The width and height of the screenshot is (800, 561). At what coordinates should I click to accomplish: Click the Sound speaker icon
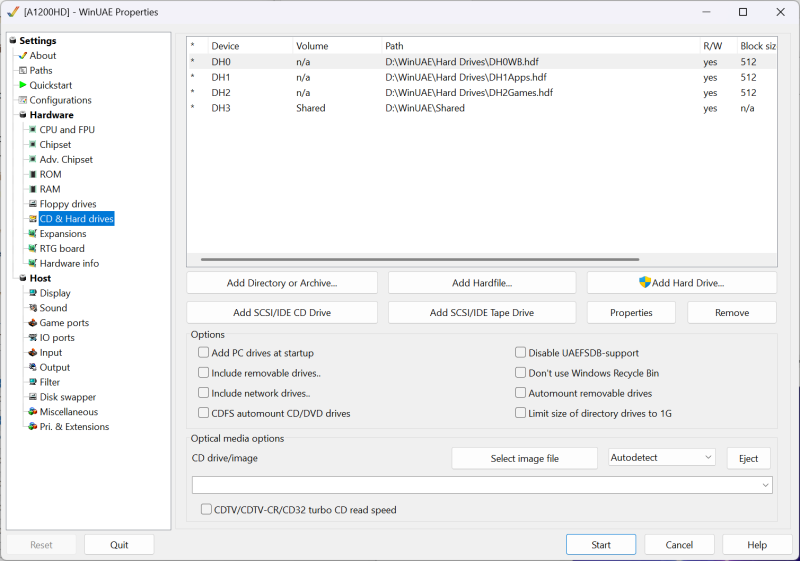(x=33, y=308)
